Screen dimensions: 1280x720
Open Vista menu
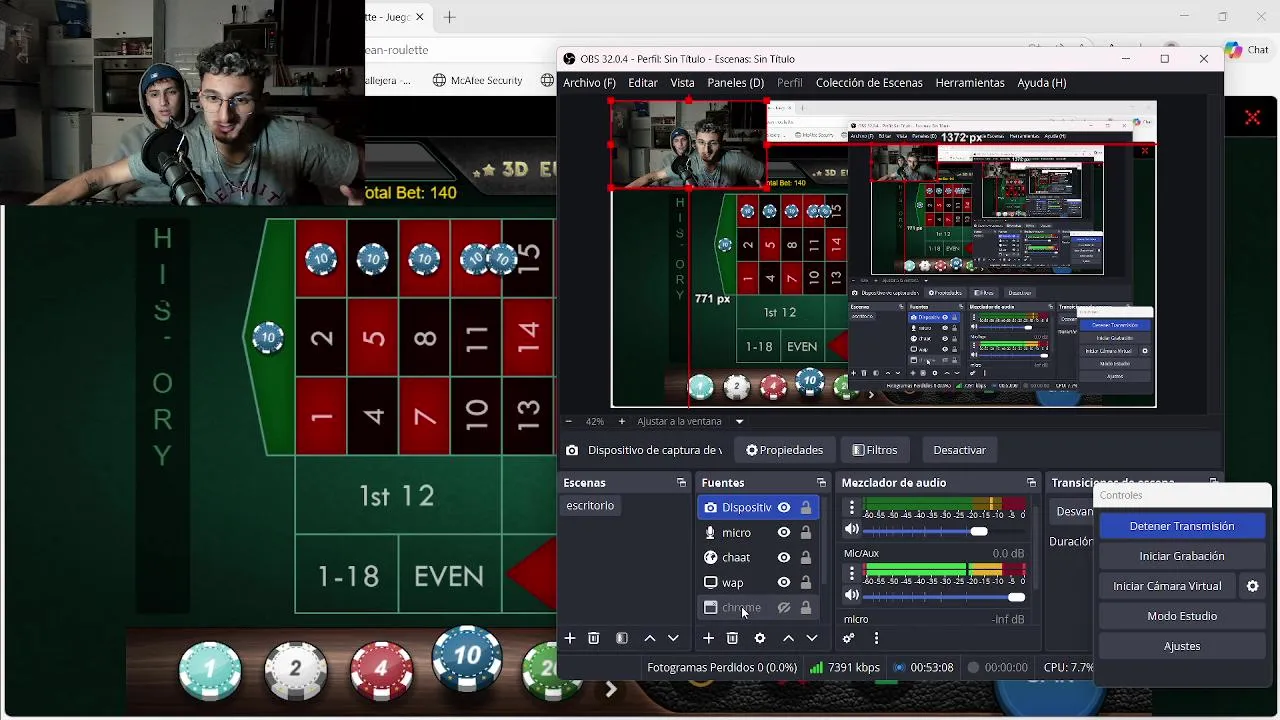(682, 83)
